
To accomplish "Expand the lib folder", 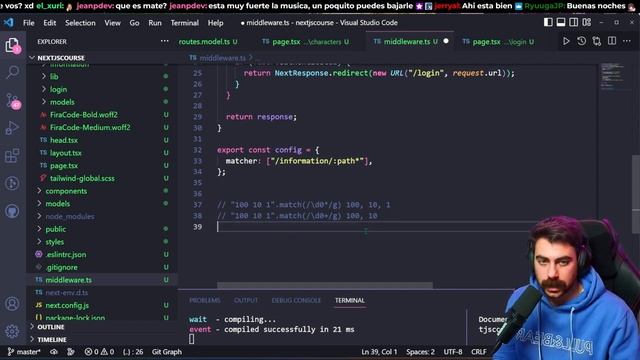I will pyautogui.click(x=102, y=76).
